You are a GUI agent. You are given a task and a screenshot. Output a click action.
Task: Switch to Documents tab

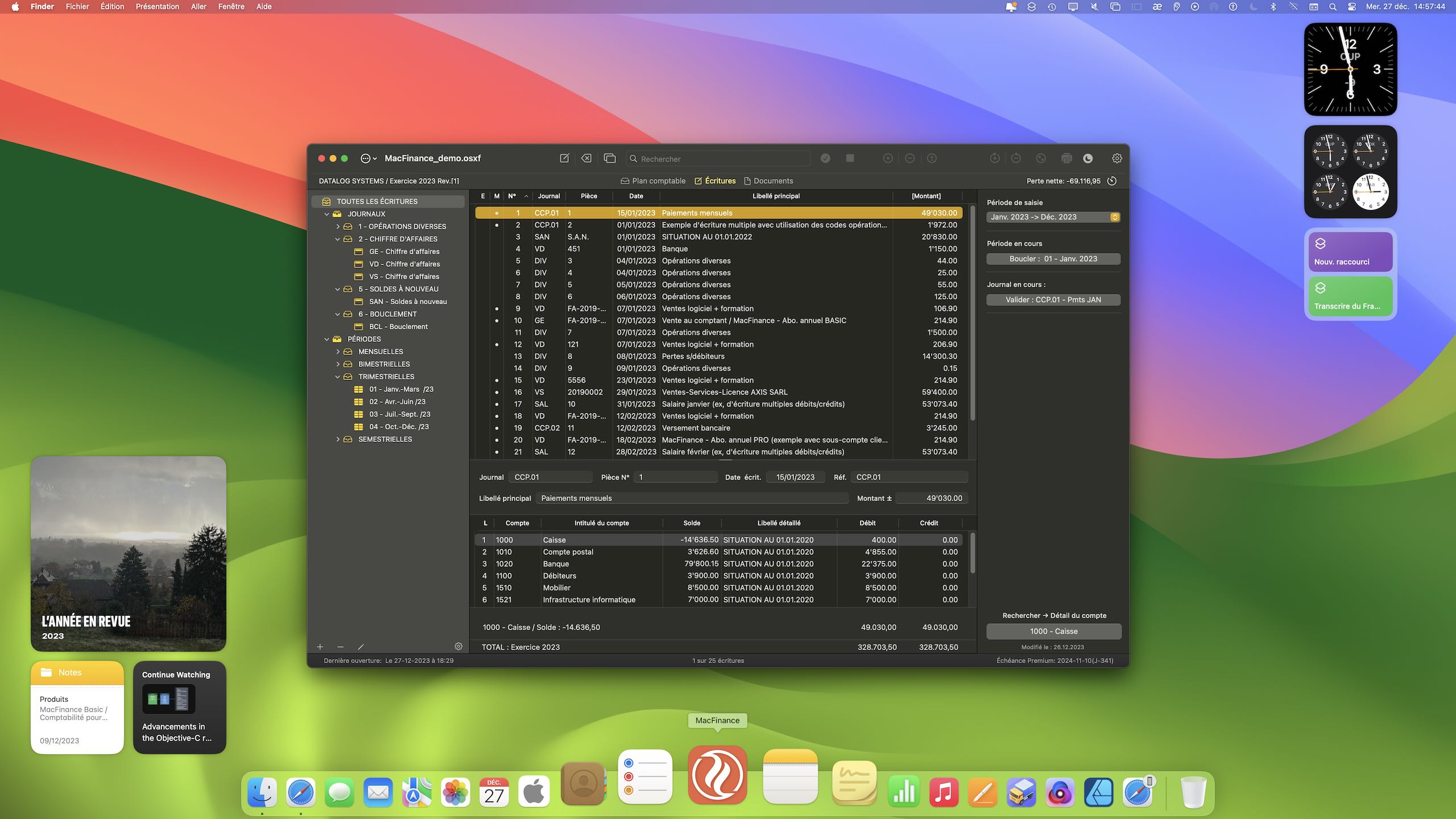point(768,181)
